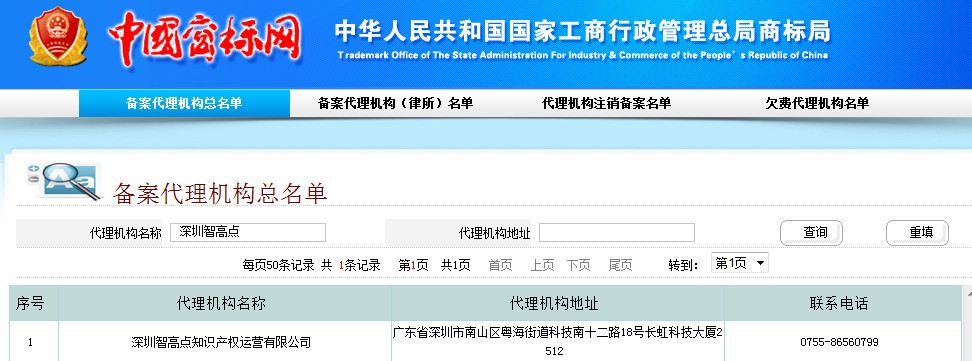Switch to 备案代理机构（律所）名单 tab
The width and height of the screenshot is (972, 361).
395,103
